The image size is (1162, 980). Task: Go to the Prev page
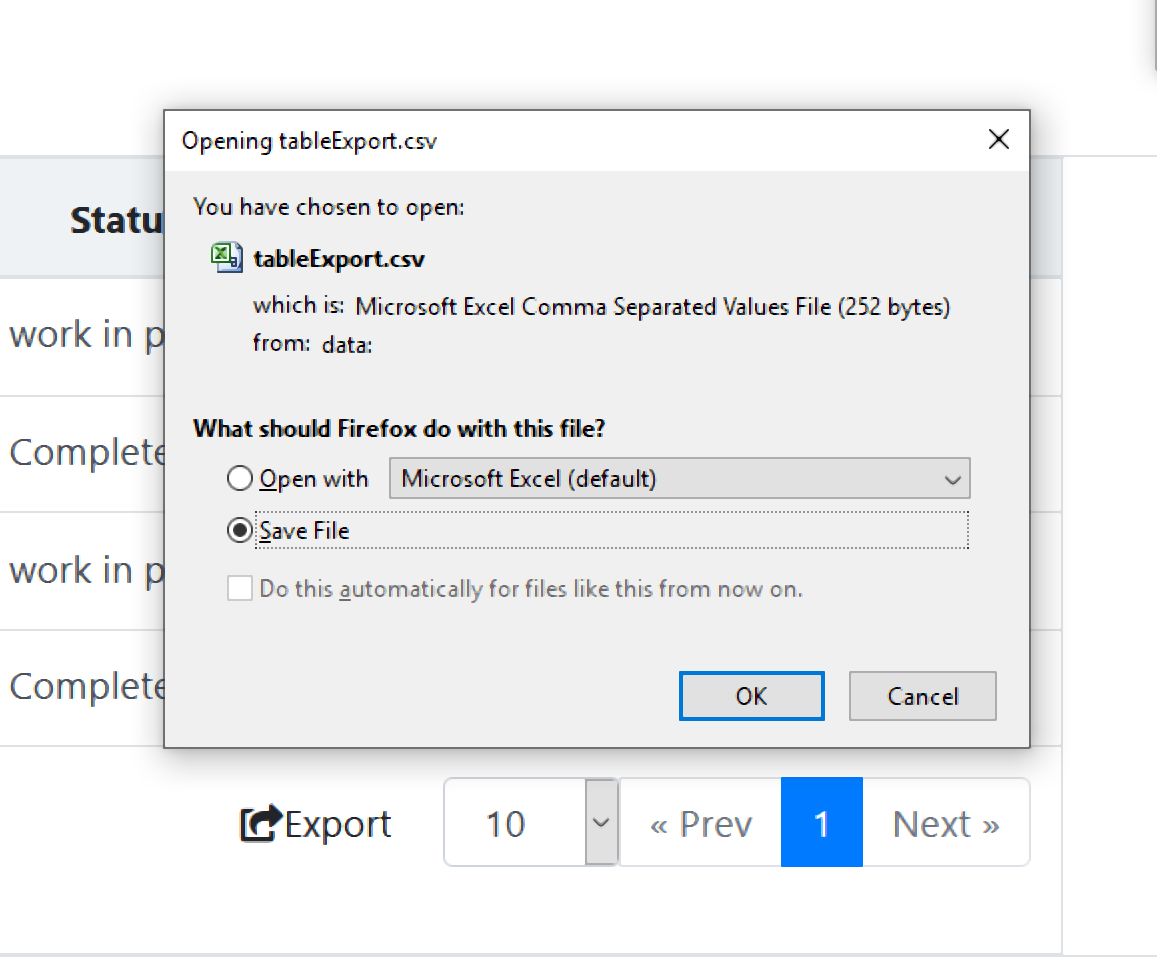pyautogui.click(x=700, y=822)
